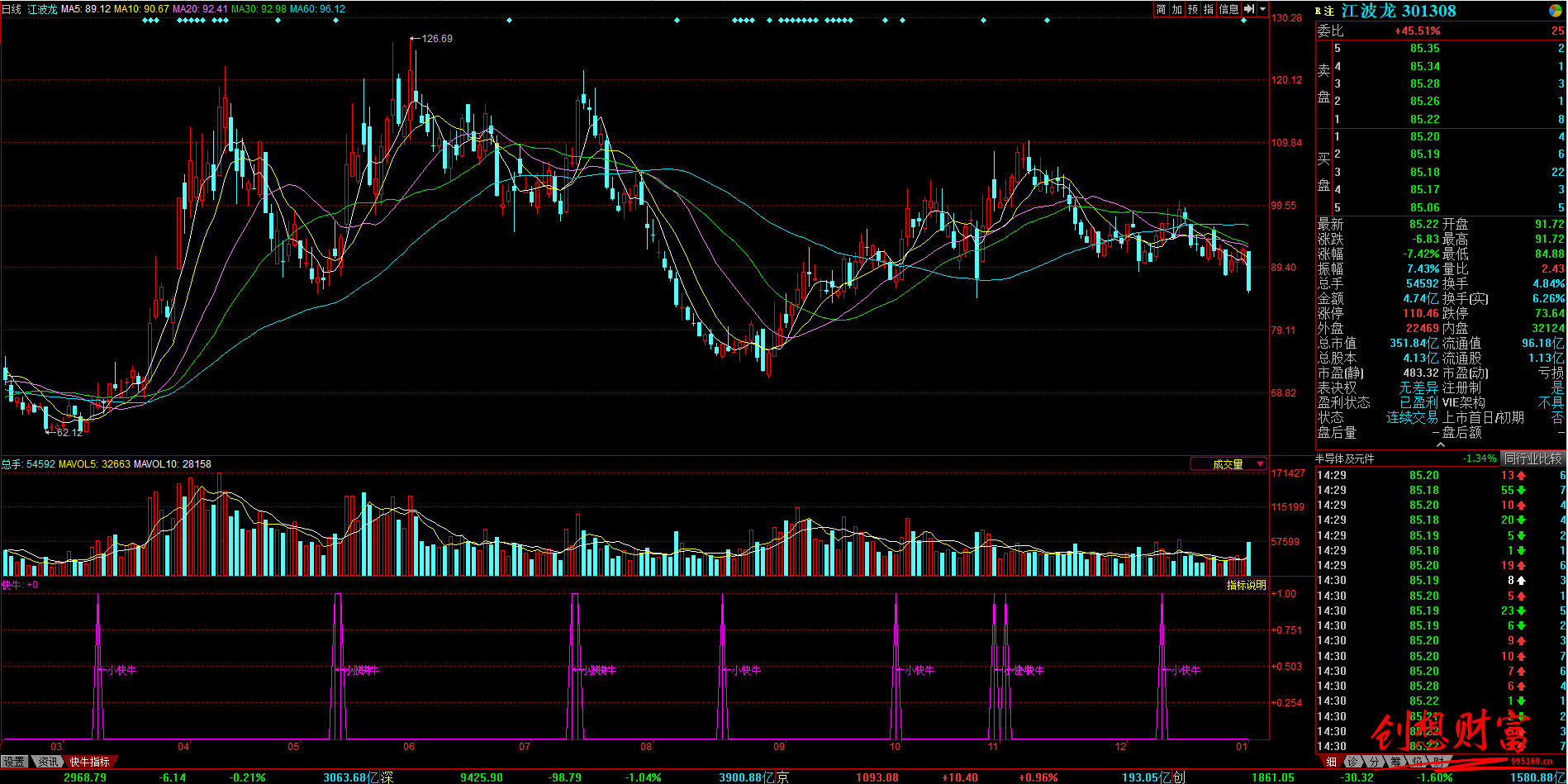
Task: Click the 注 registration marker
Action: tap(1329, 12)
